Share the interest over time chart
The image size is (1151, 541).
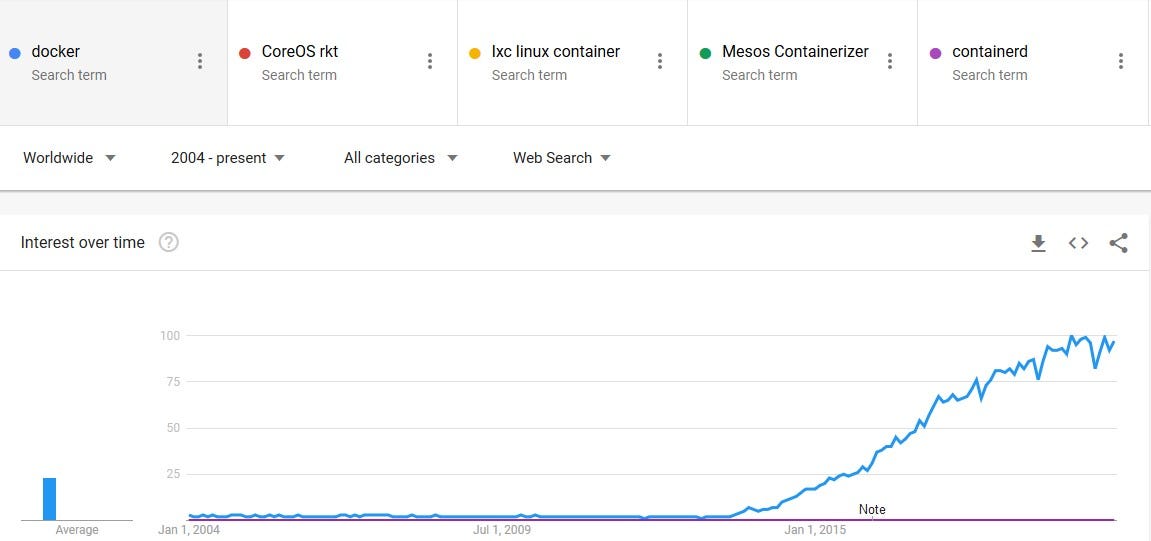click(x=1119, y=243)
